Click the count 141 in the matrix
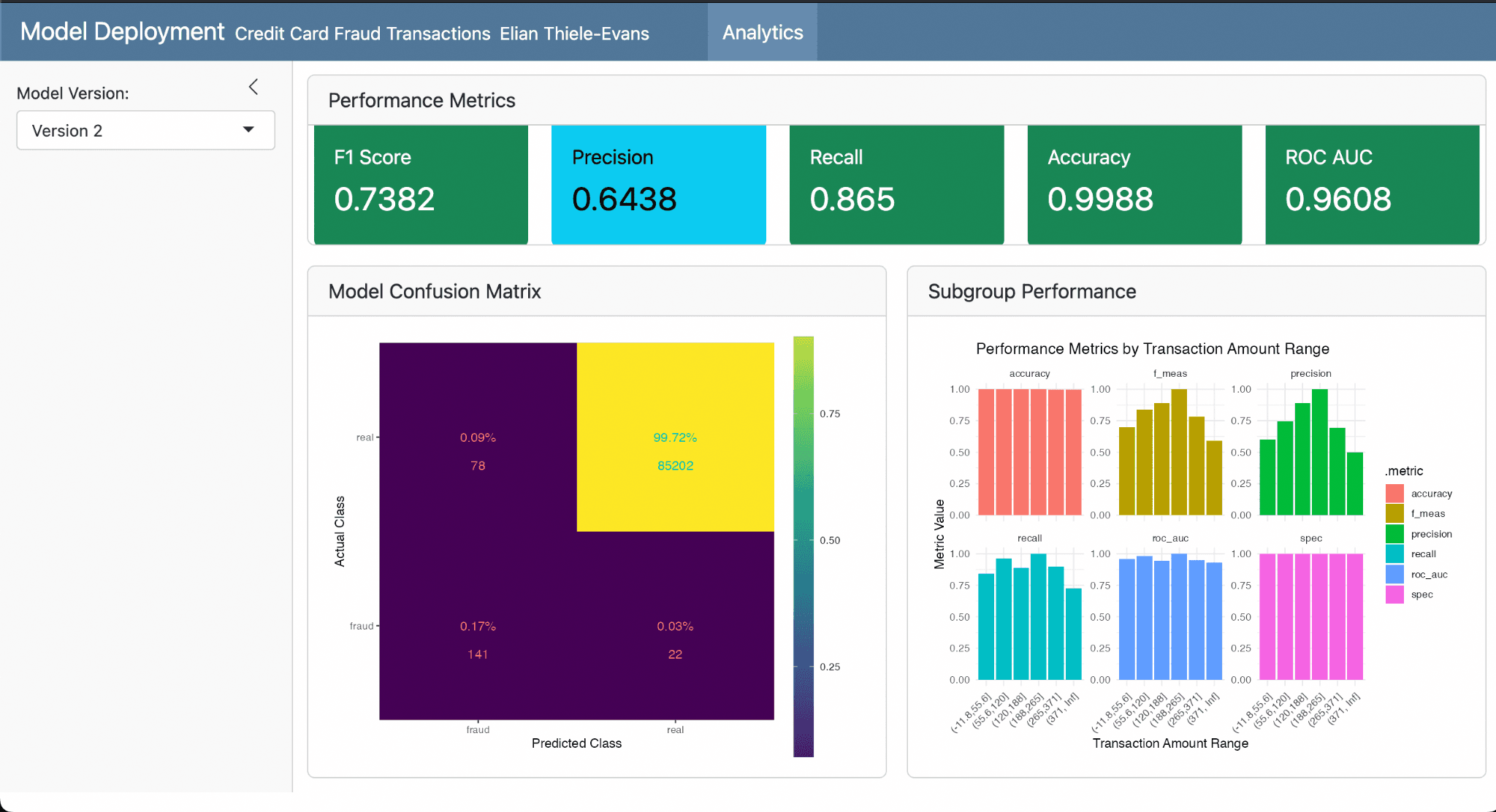The height and width of the screenshot is (812, 1496). point(478,654)
